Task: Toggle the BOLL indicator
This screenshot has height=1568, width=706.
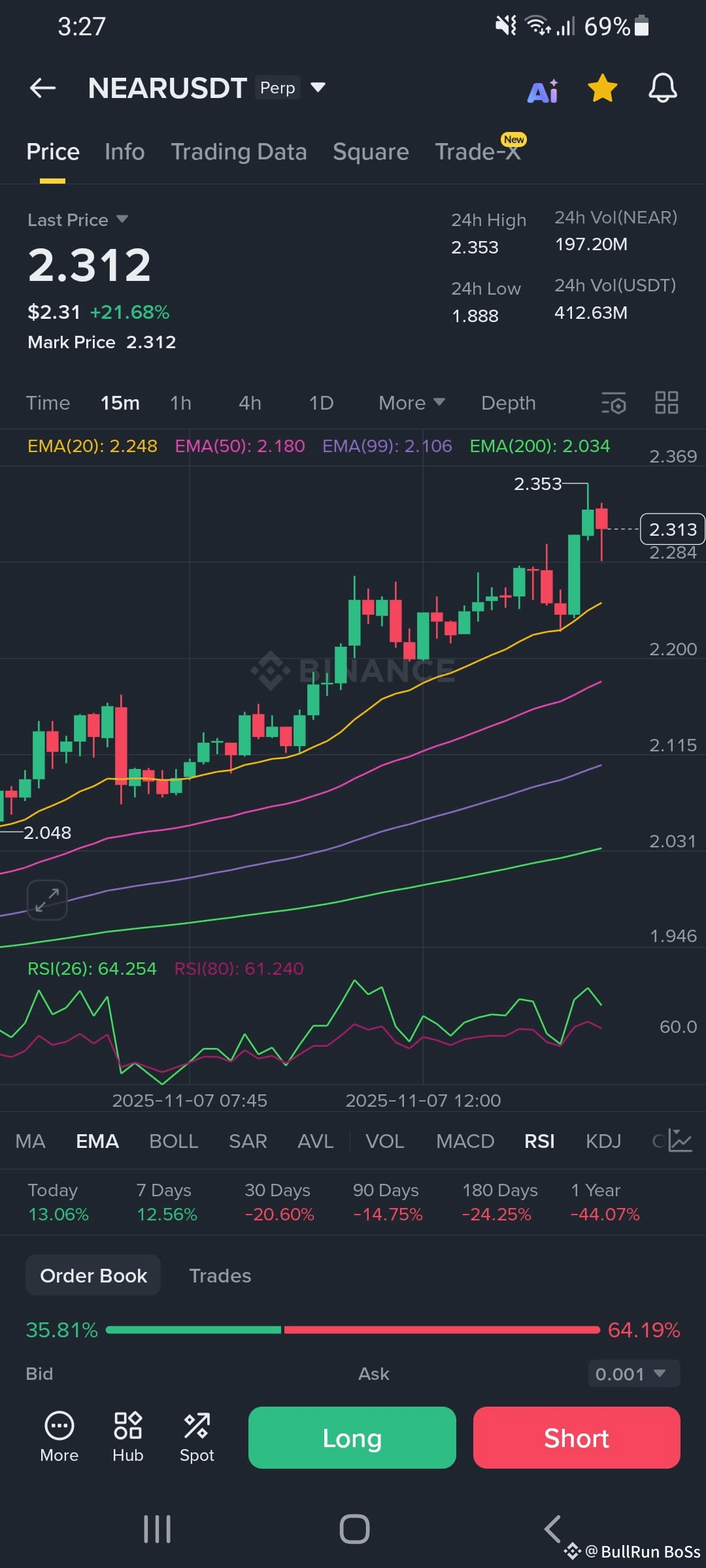Action: click(x=174, y=1141)
